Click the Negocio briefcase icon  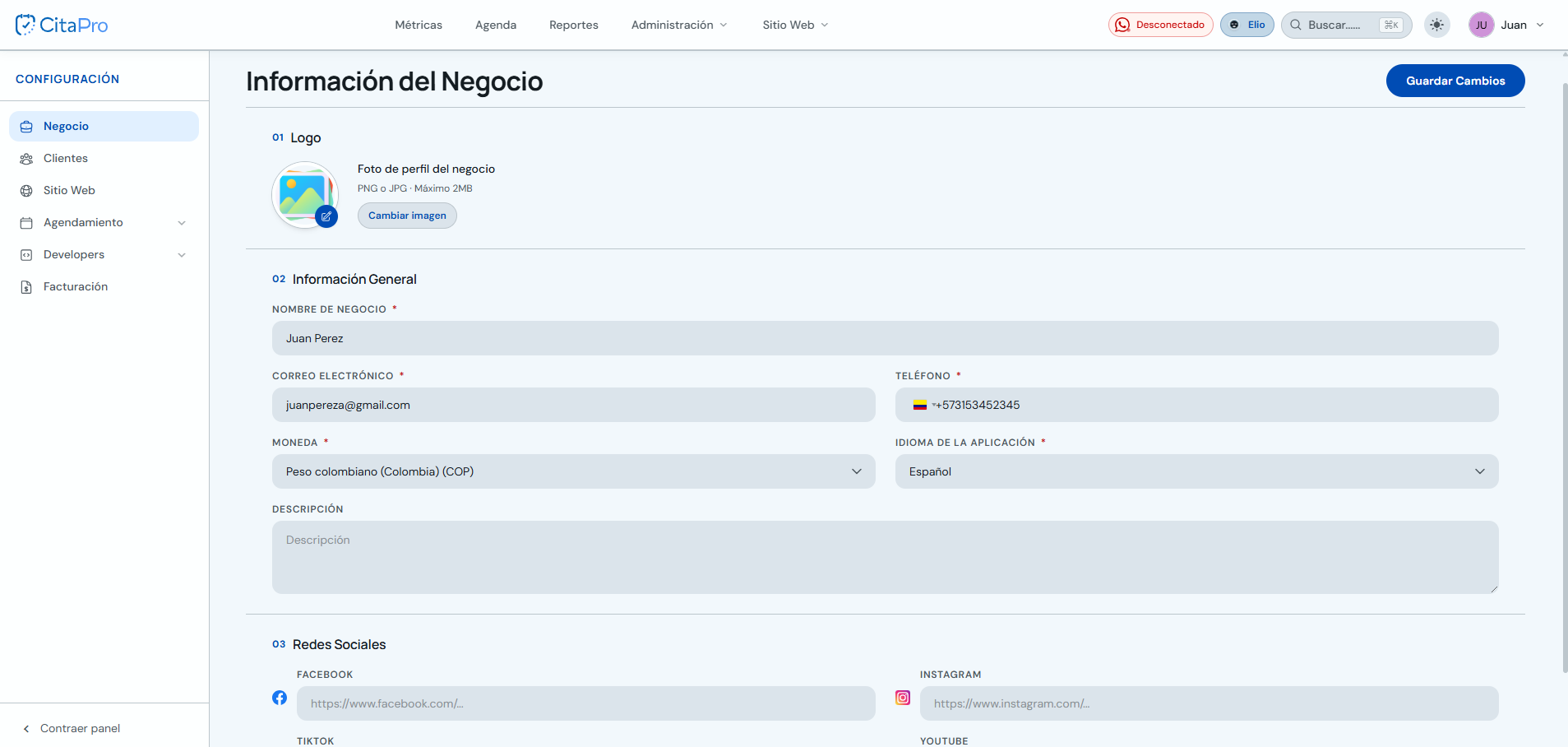(26, 126)
